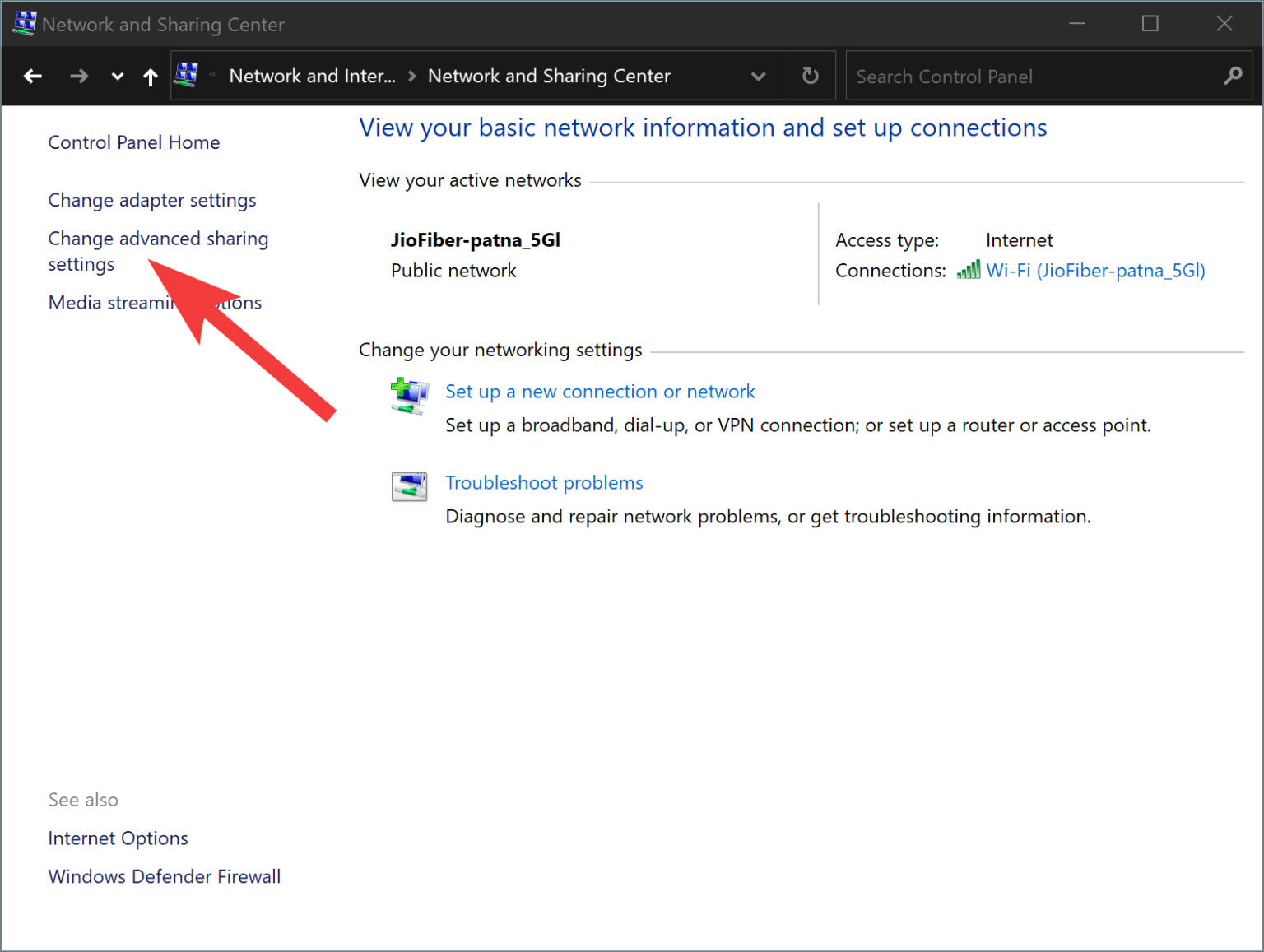This screenshot has height=952, width=1264.
Task: Click inside the Search Control Panel field
Action: tap(987, 76)
